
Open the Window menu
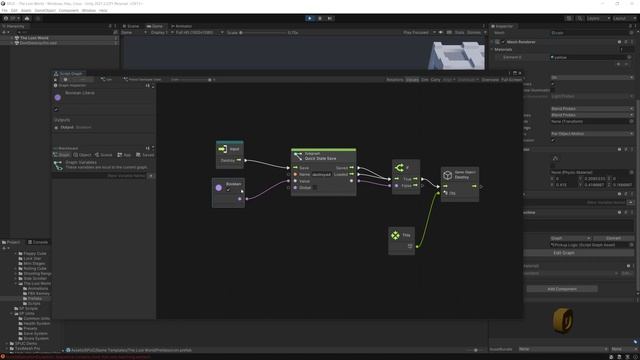point(89,10)
